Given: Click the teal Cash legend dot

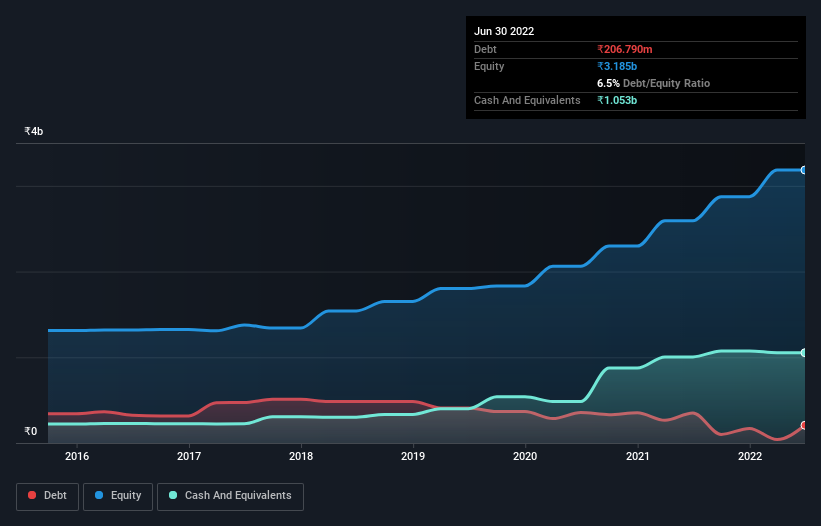Looking at the screenshot, I should pos(173,495).
